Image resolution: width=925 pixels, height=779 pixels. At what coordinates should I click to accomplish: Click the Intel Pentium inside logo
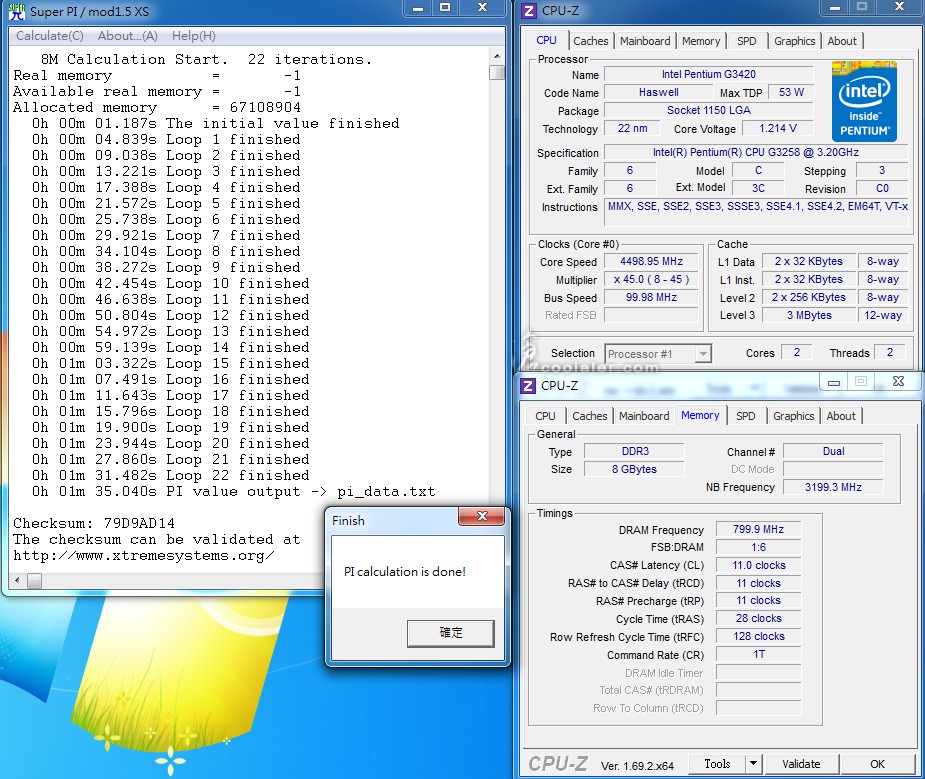click(x=864, y=101)
